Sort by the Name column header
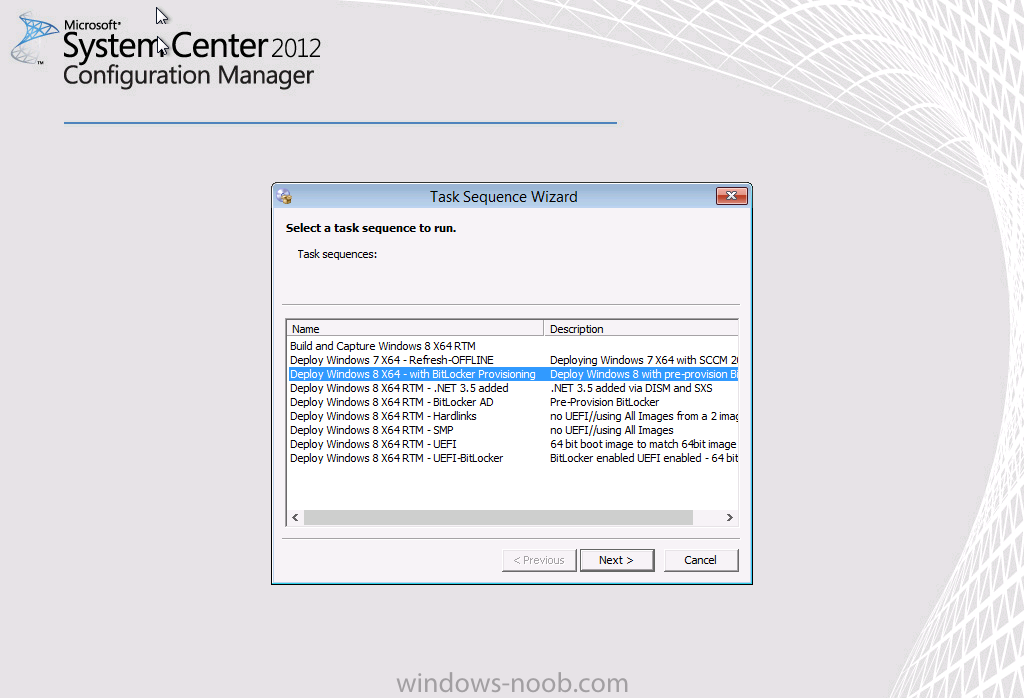This screenshot has width=1024, height=698. point(415,328)
